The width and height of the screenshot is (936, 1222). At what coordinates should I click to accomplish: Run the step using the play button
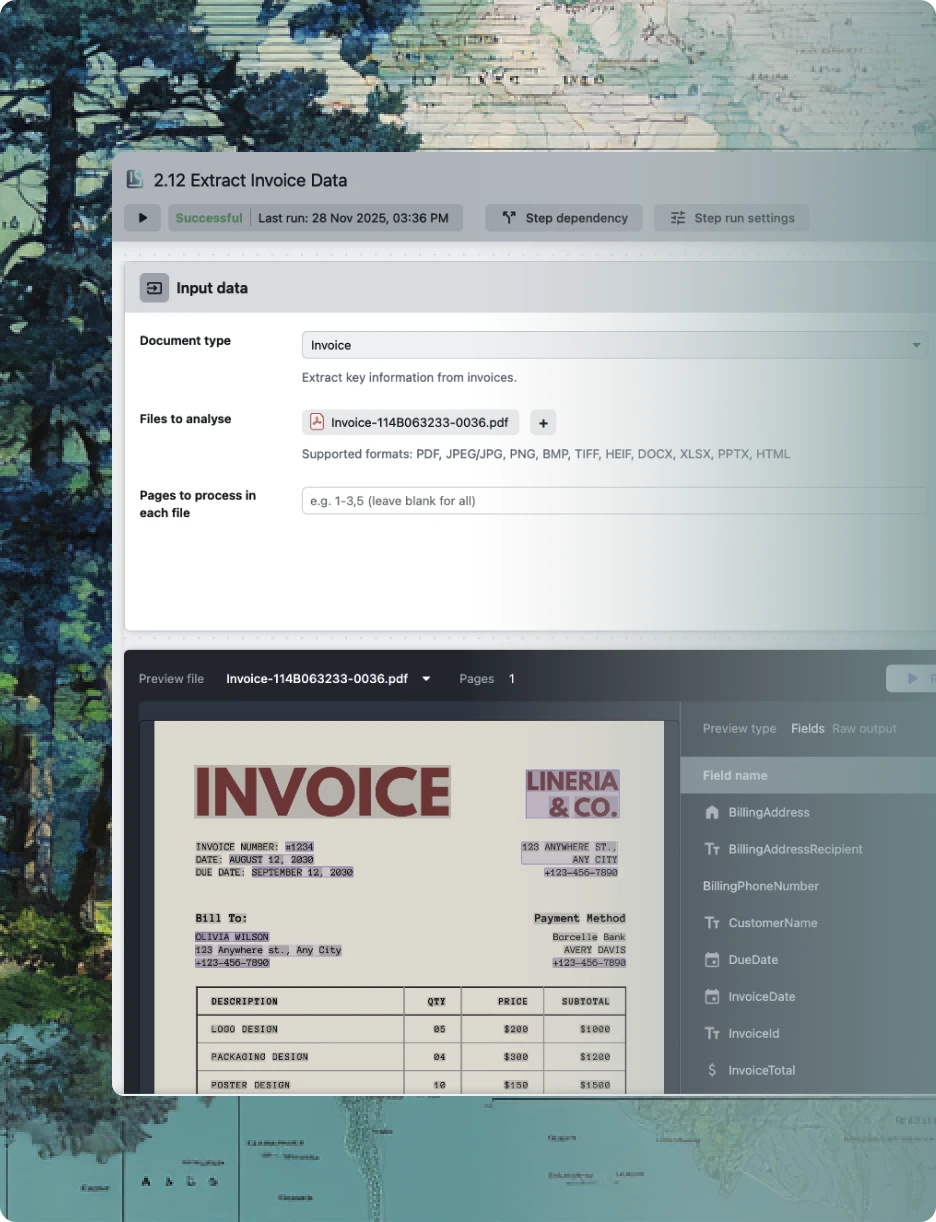142,217
